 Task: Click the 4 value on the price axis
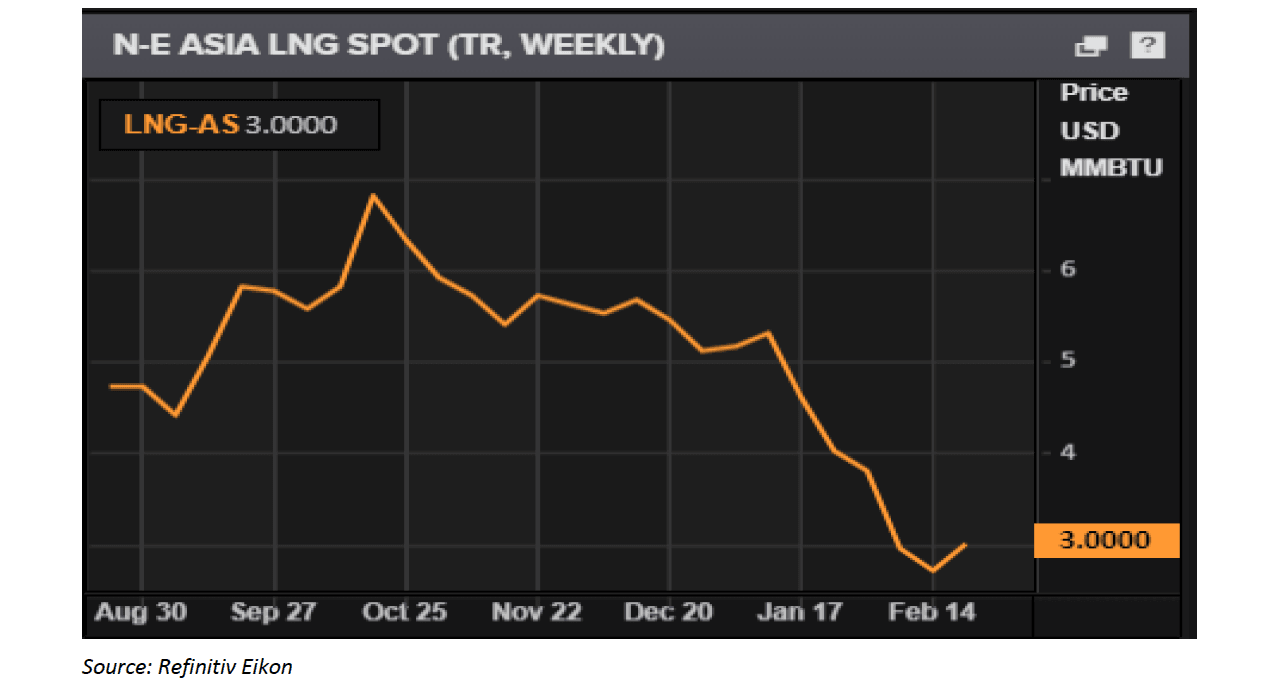click(1068, 452)
